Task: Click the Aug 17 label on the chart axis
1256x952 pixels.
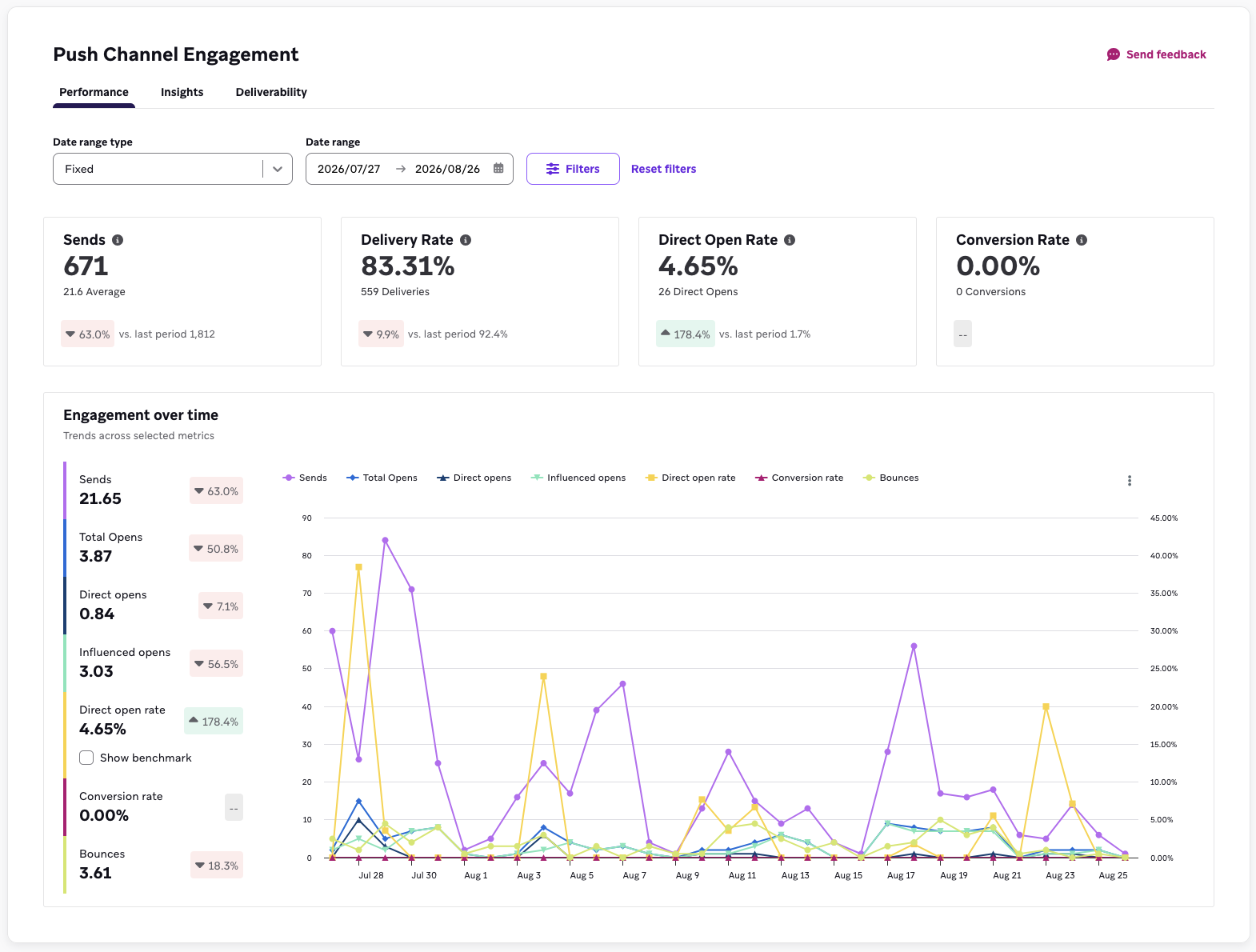Action: coord(901,875)
